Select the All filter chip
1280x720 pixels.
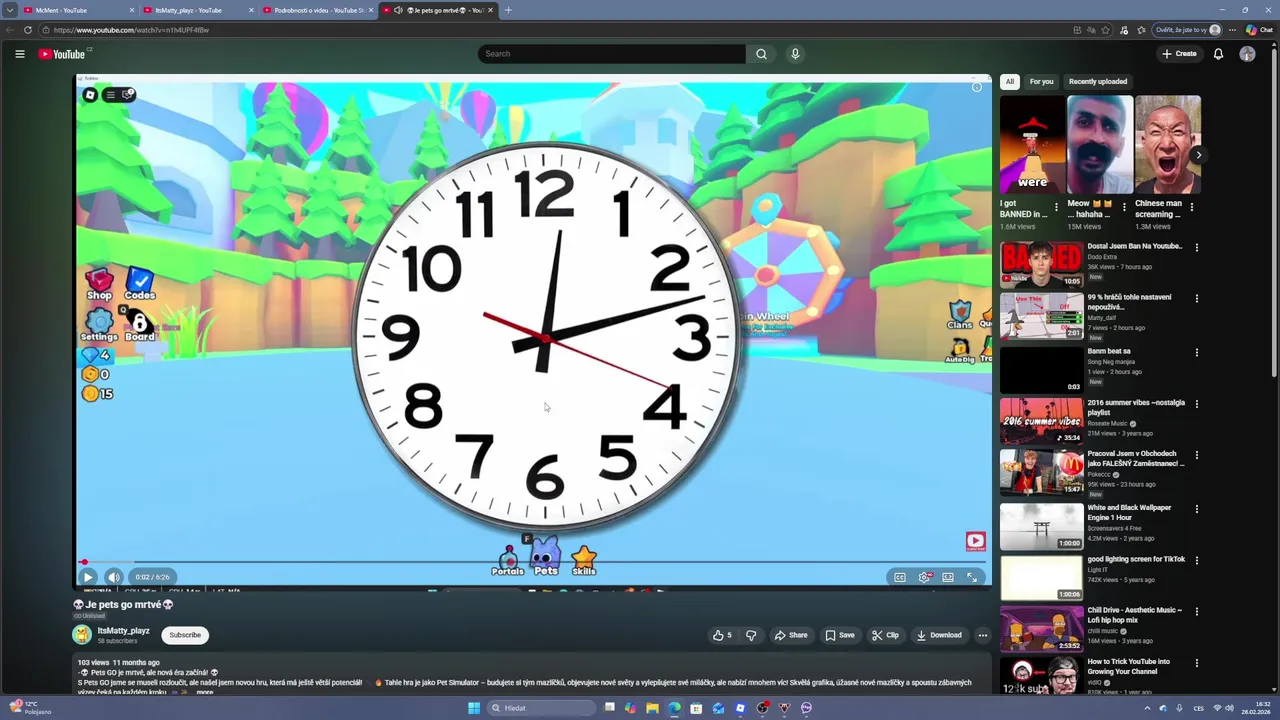(1010, 82)
